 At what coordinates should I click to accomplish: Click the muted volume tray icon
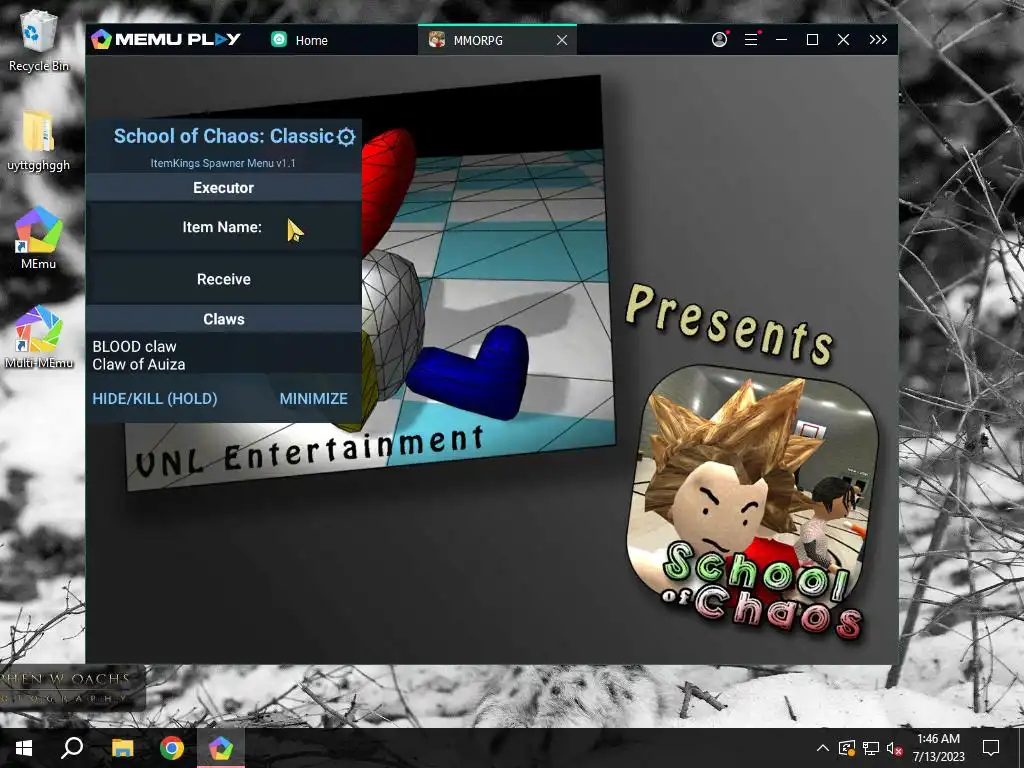pos(894,748)
